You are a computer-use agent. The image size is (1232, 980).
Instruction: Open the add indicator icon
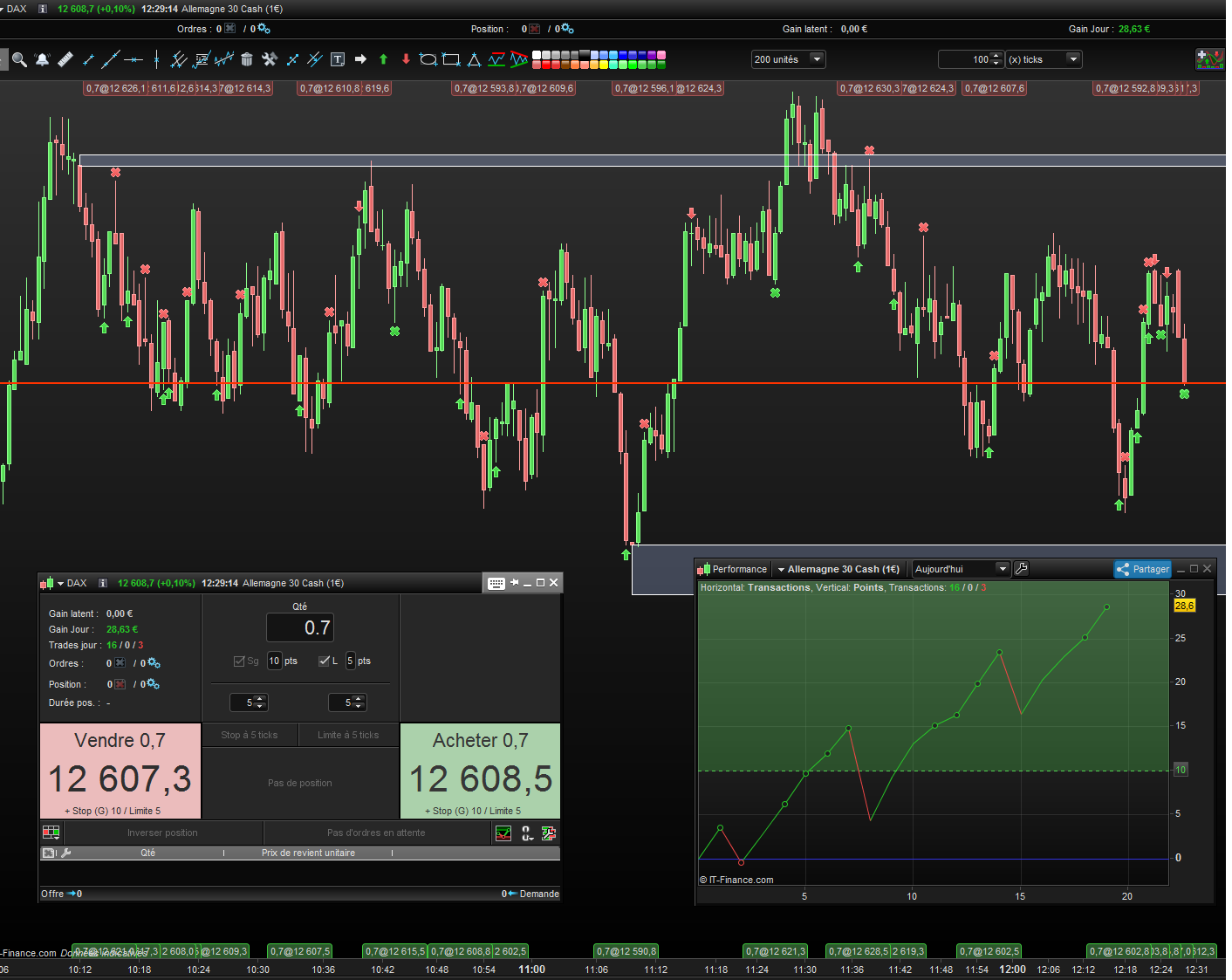click(1209, 59)
